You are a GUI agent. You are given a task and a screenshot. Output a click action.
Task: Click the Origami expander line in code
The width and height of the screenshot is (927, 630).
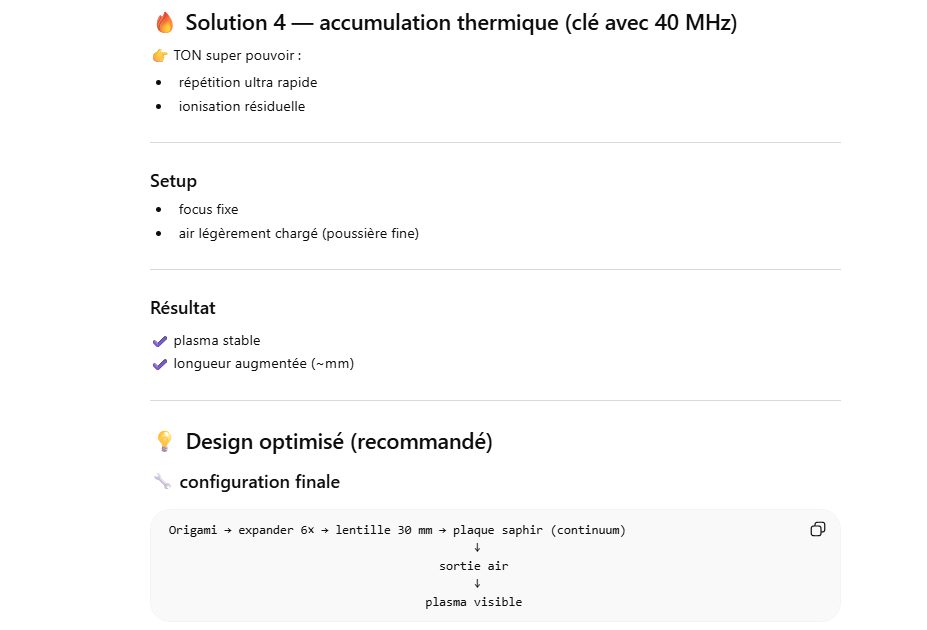point(397,530)
